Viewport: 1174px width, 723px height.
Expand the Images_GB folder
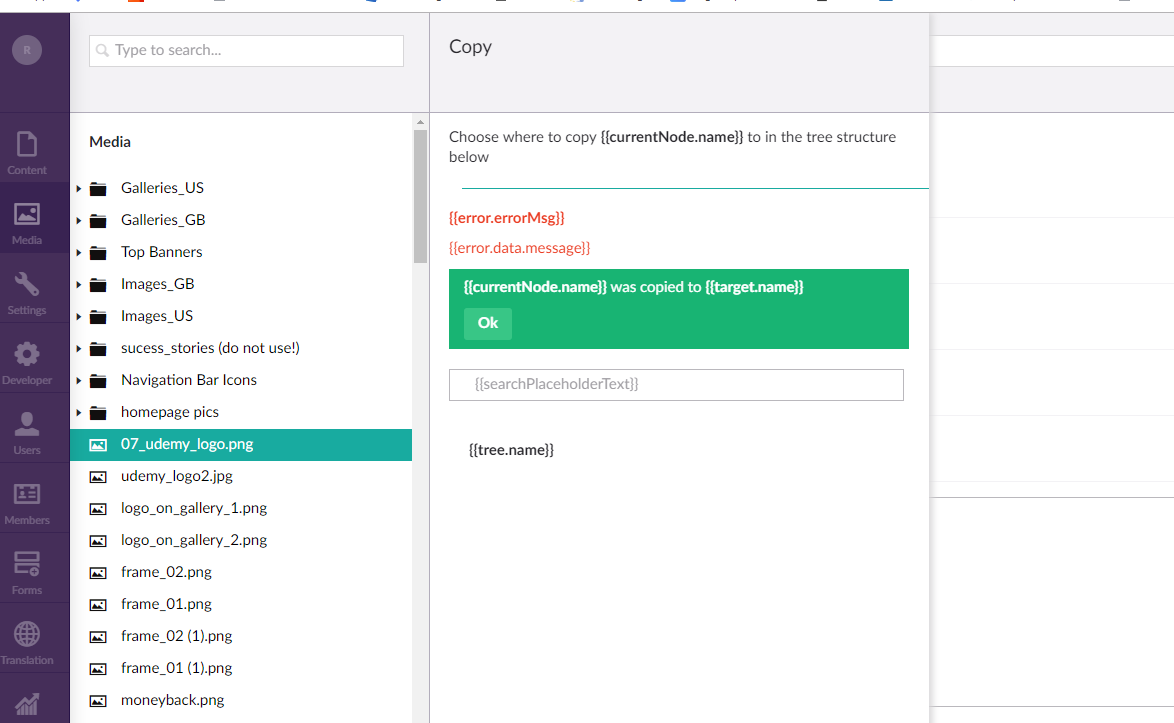pos(79,285)
